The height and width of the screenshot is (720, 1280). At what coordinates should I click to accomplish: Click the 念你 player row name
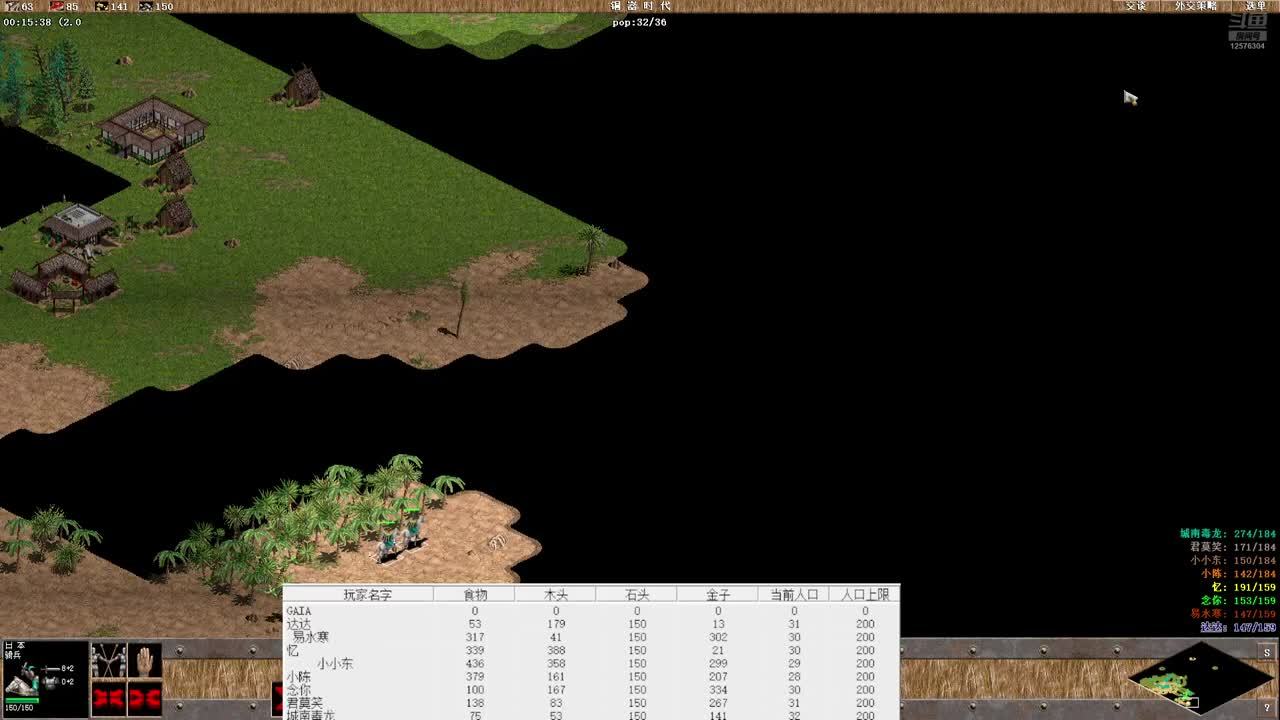pyautogui.click(x=299, y=689)
